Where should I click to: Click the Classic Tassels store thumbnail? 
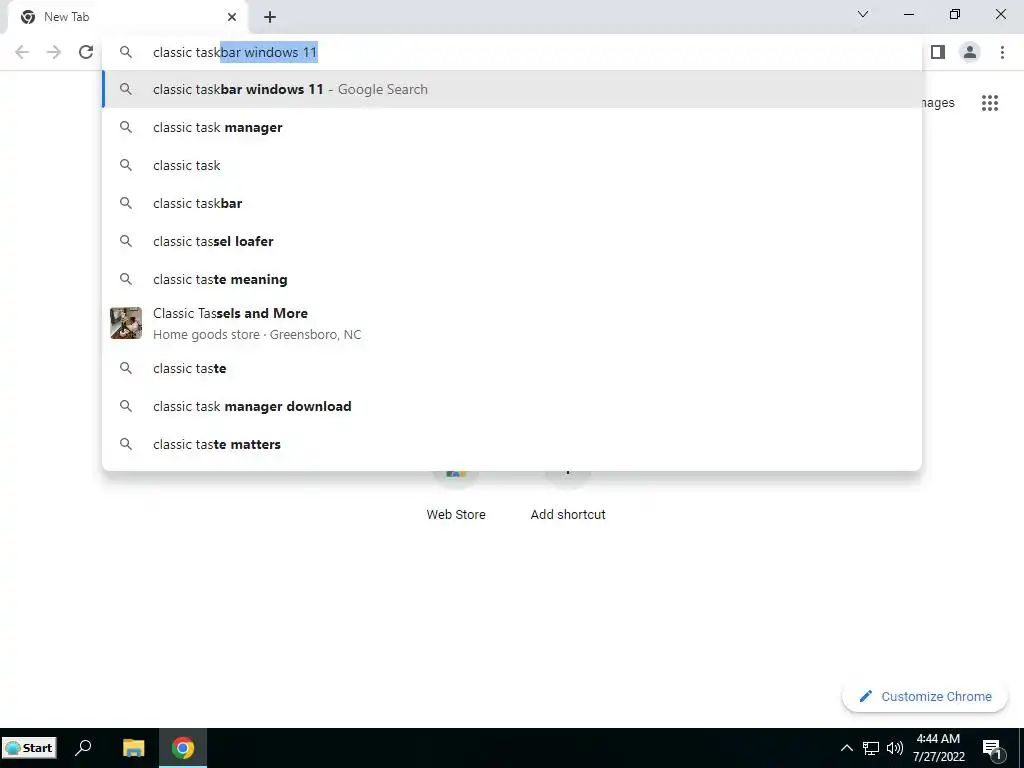(126, 323)
